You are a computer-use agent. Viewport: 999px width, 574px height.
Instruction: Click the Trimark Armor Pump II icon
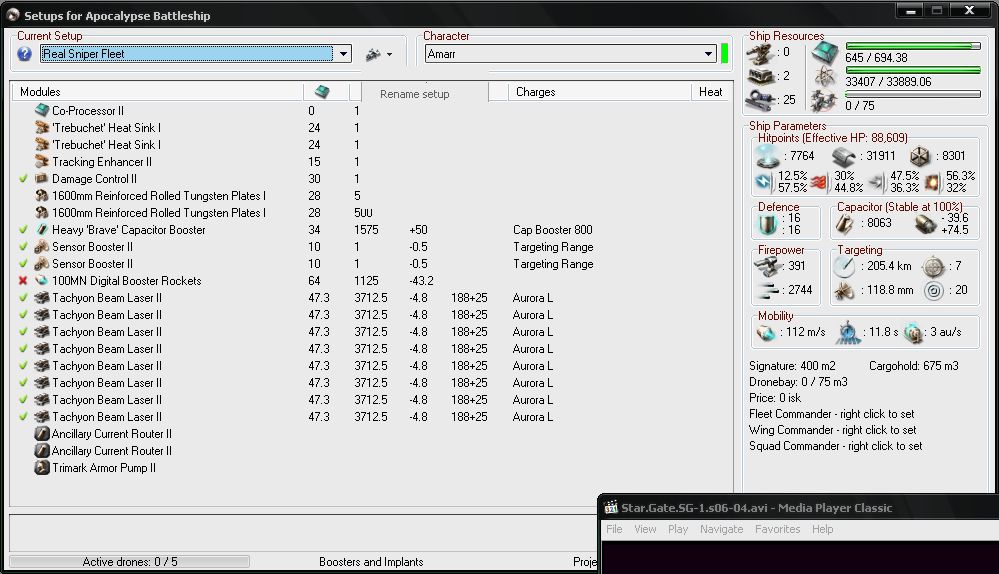pos(42,468)
